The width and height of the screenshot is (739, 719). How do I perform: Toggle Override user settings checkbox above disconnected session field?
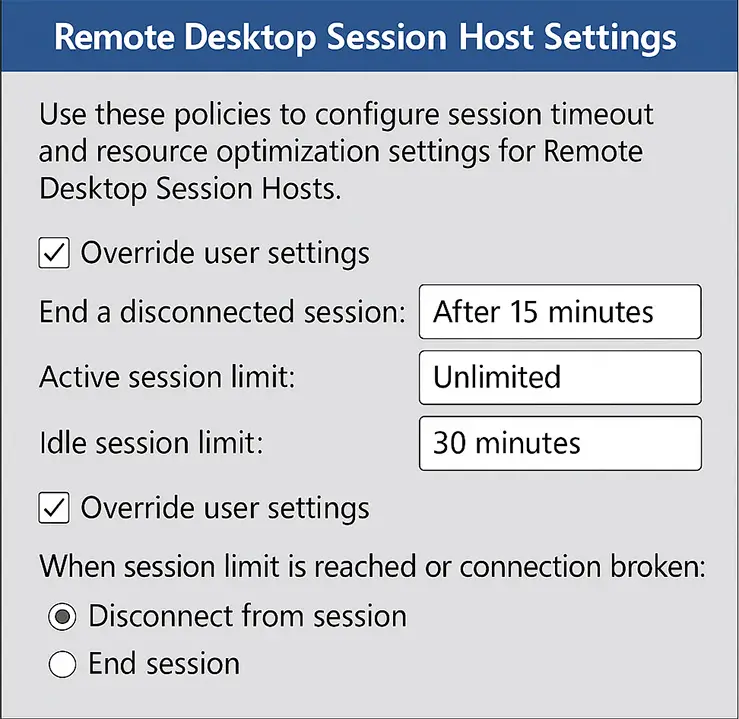[54, 252]
